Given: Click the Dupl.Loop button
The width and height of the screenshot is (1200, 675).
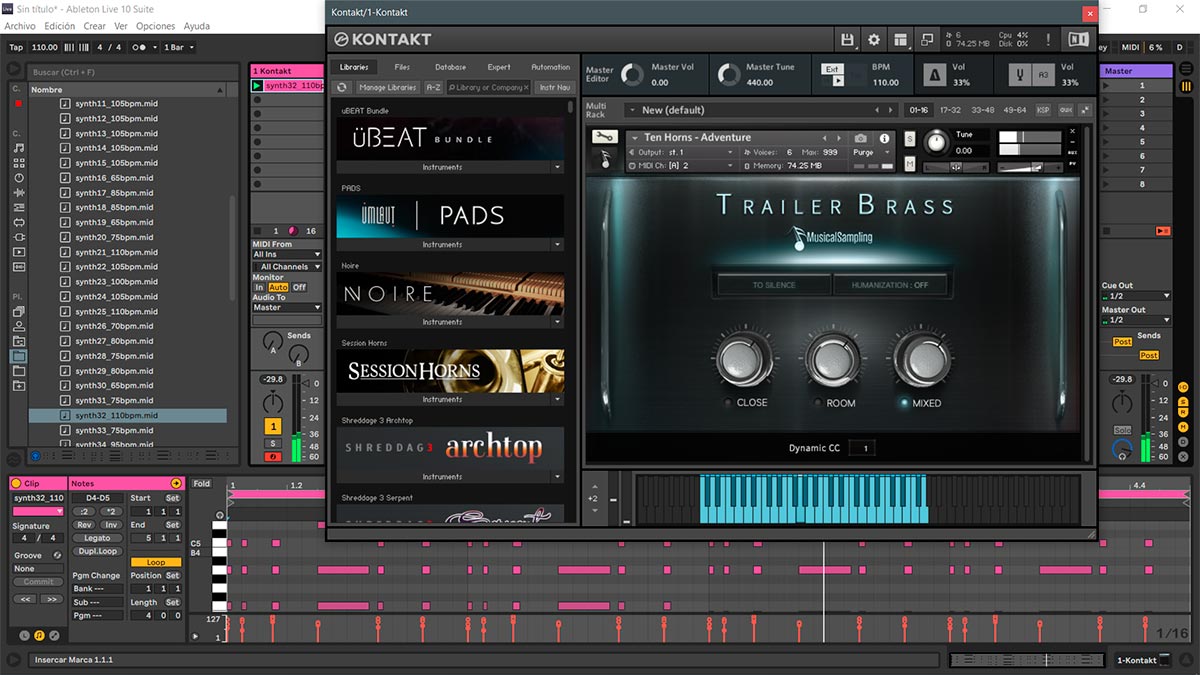Looking at the screenshot, I should click(97, 551).
